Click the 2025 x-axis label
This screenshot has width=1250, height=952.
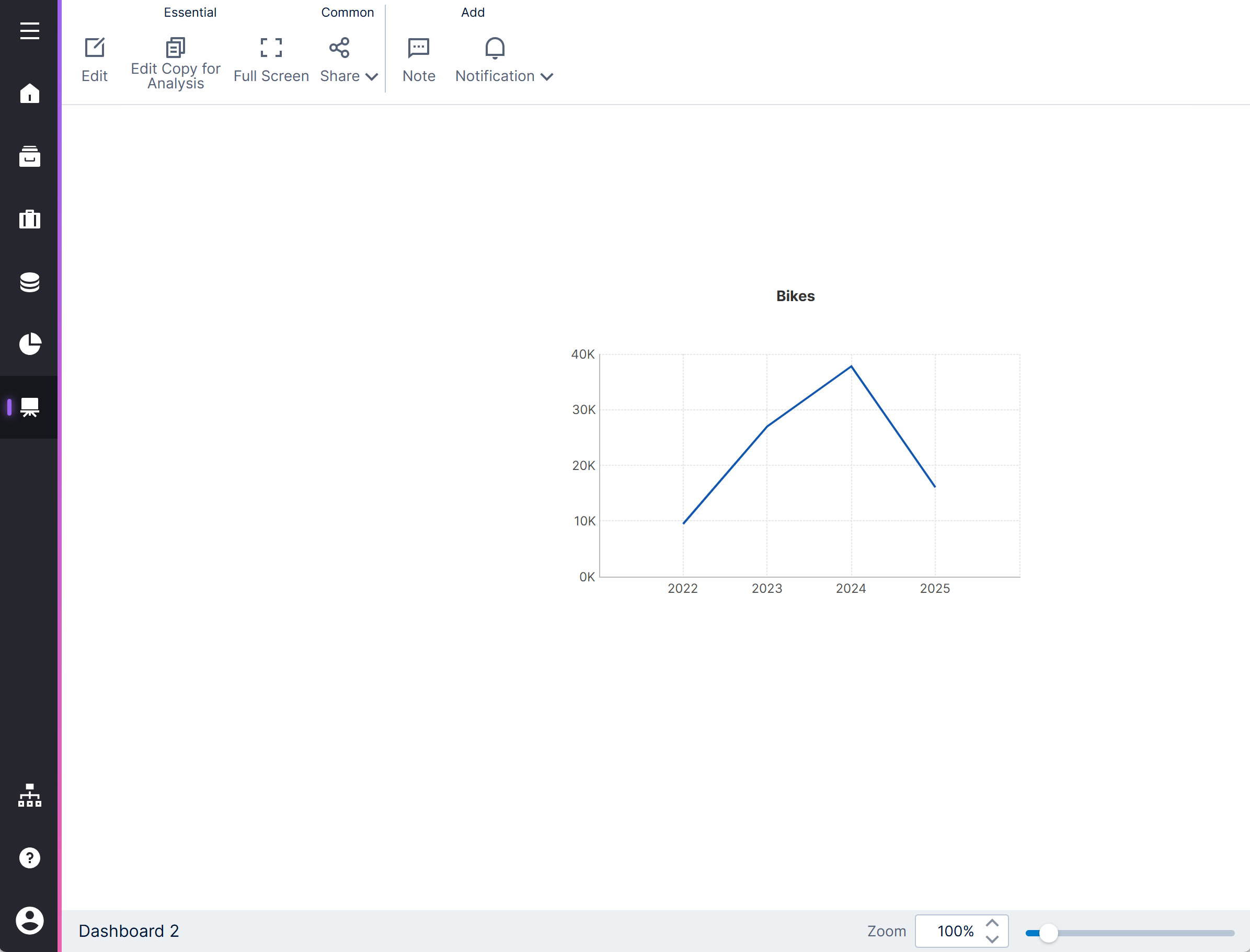point(934,589)
